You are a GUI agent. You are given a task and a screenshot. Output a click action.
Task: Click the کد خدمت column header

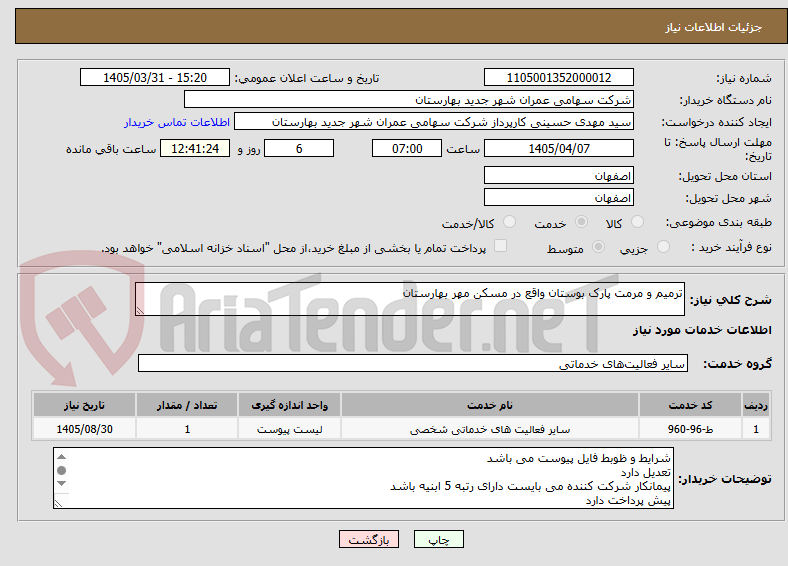point(690,405)
